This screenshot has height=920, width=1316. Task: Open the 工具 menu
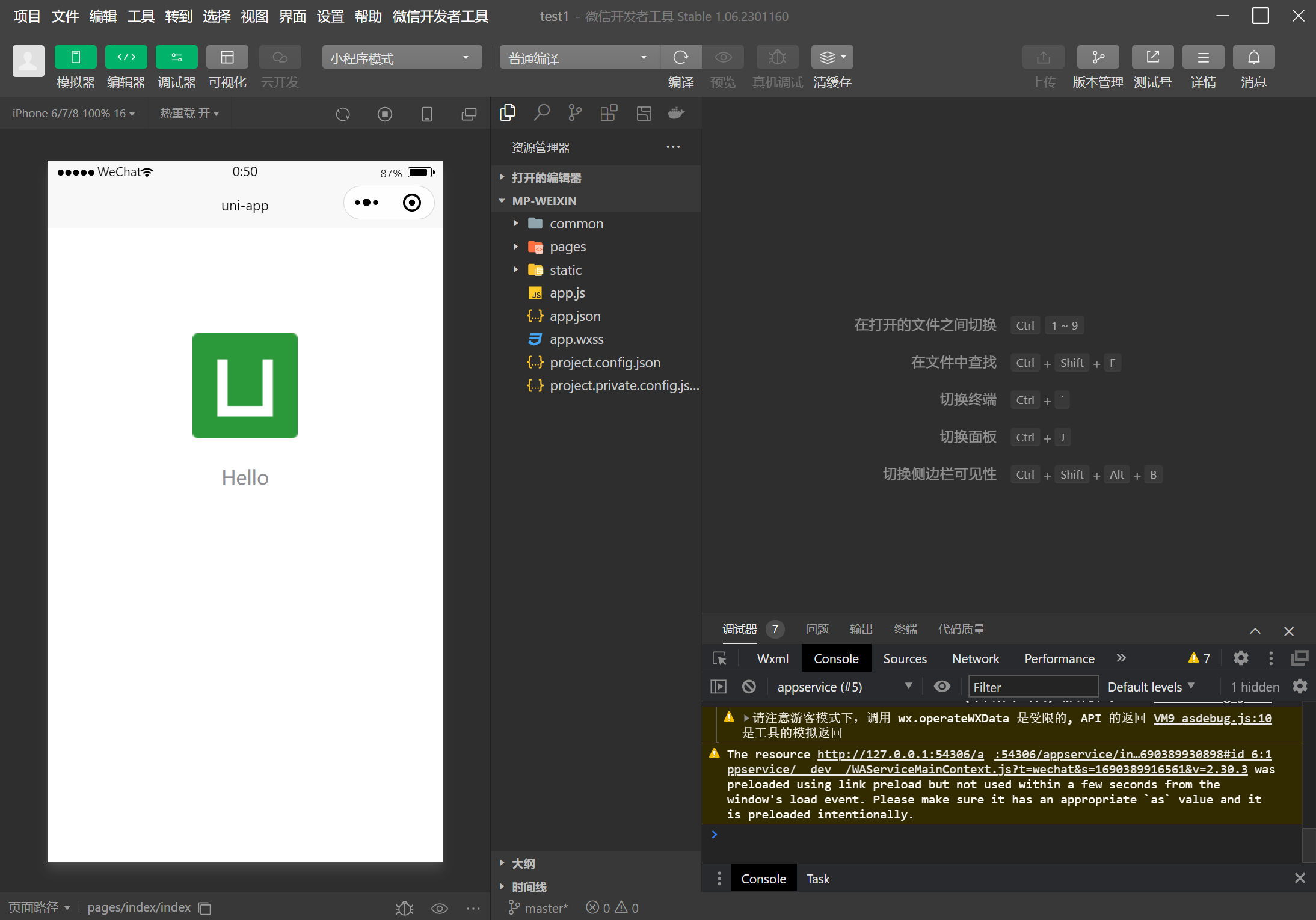141,16
